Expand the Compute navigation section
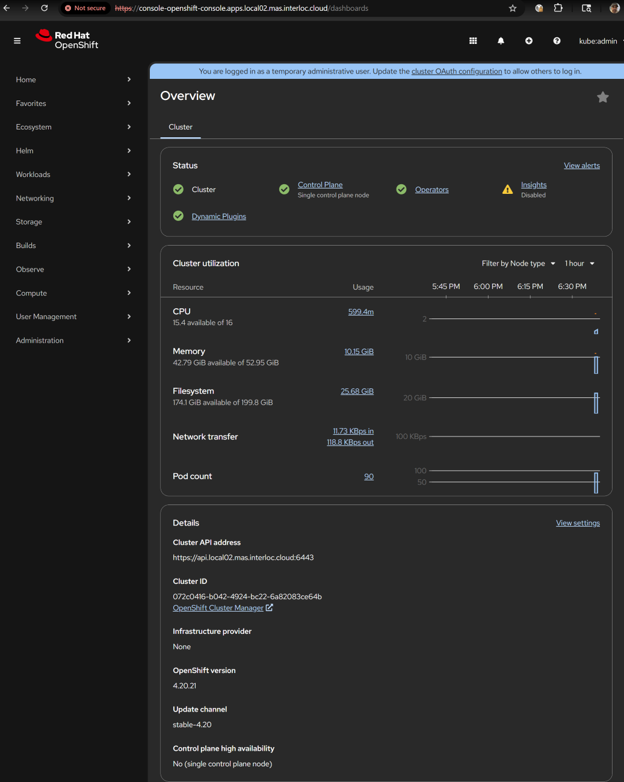 pyautogui.click(x=73, y=293)
